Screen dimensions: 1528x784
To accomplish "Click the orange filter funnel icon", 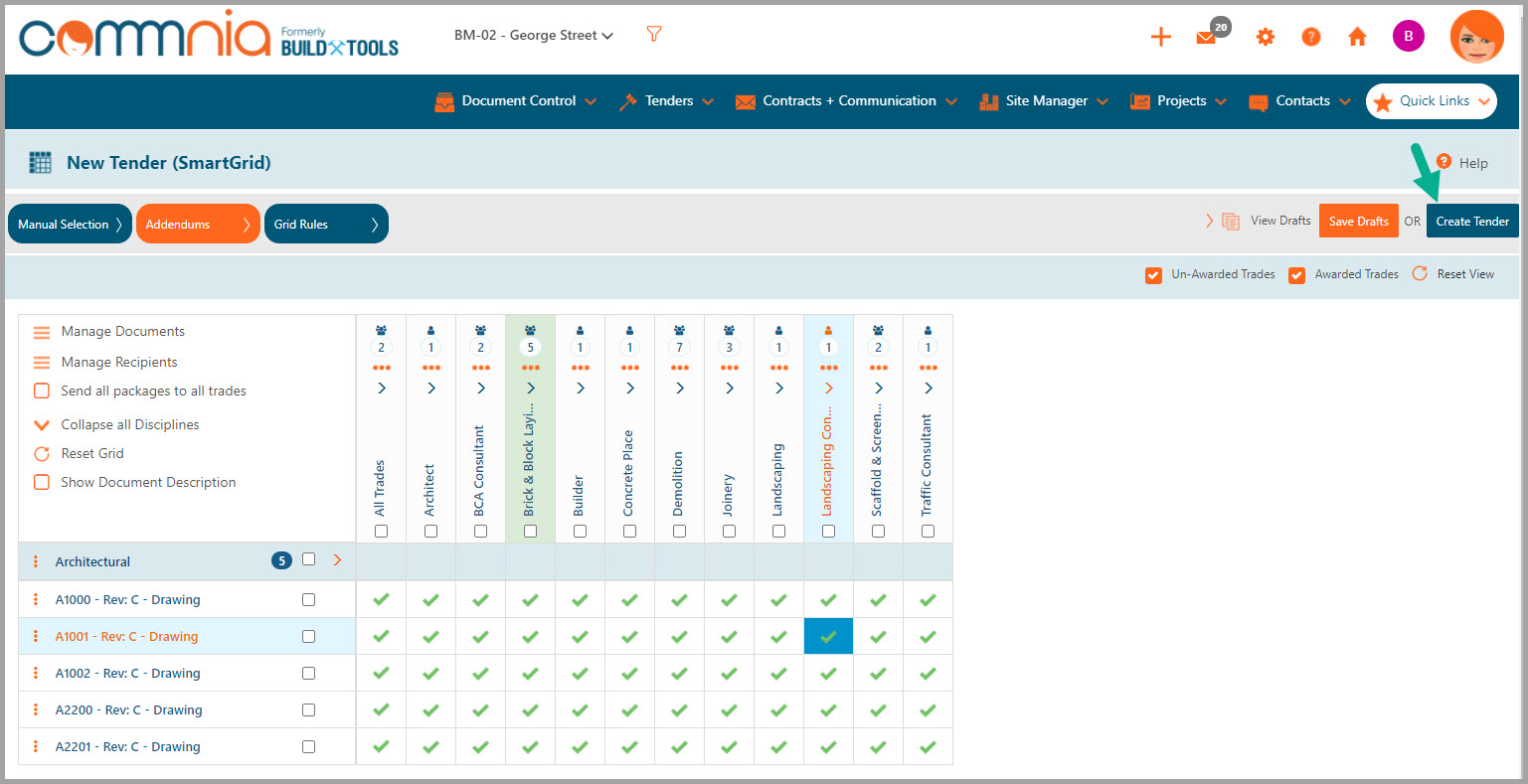I will click(x=653, y=35).
